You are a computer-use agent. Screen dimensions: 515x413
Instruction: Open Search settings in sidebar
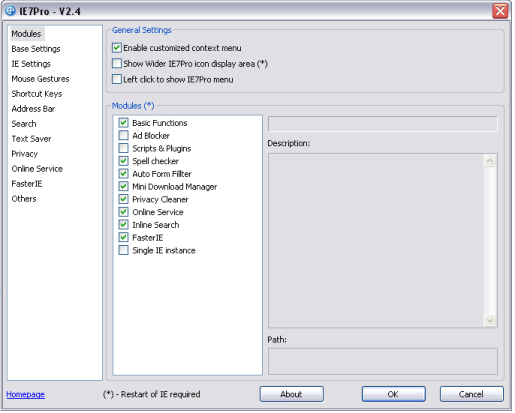[x=24, y=124]
